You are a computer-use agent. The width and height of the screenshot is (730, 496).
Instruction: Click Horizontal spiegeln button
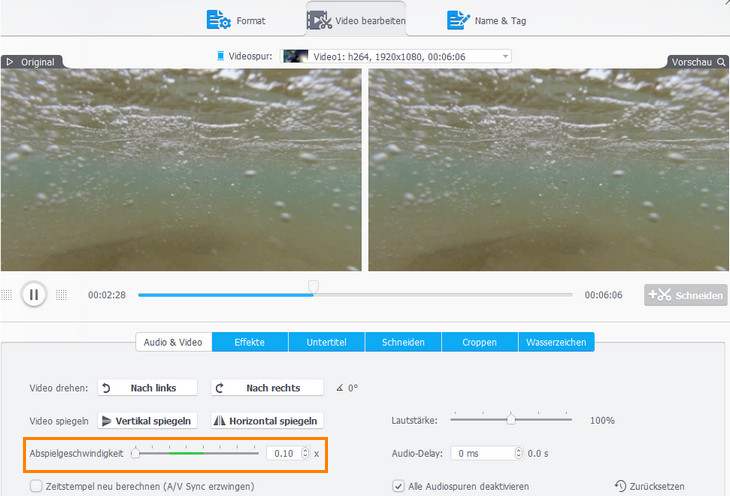coord(267,421)
